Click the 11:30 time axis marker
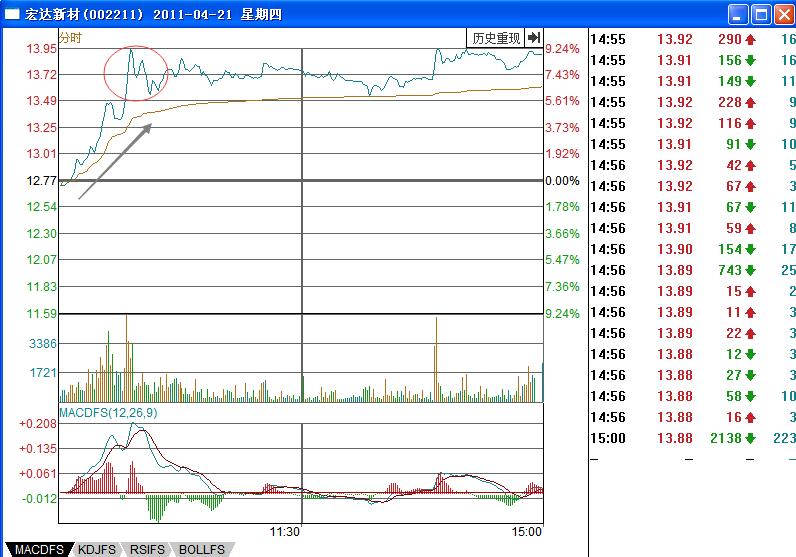The height and width of the screenshot is (557, 796). click(x=286, y=531)
